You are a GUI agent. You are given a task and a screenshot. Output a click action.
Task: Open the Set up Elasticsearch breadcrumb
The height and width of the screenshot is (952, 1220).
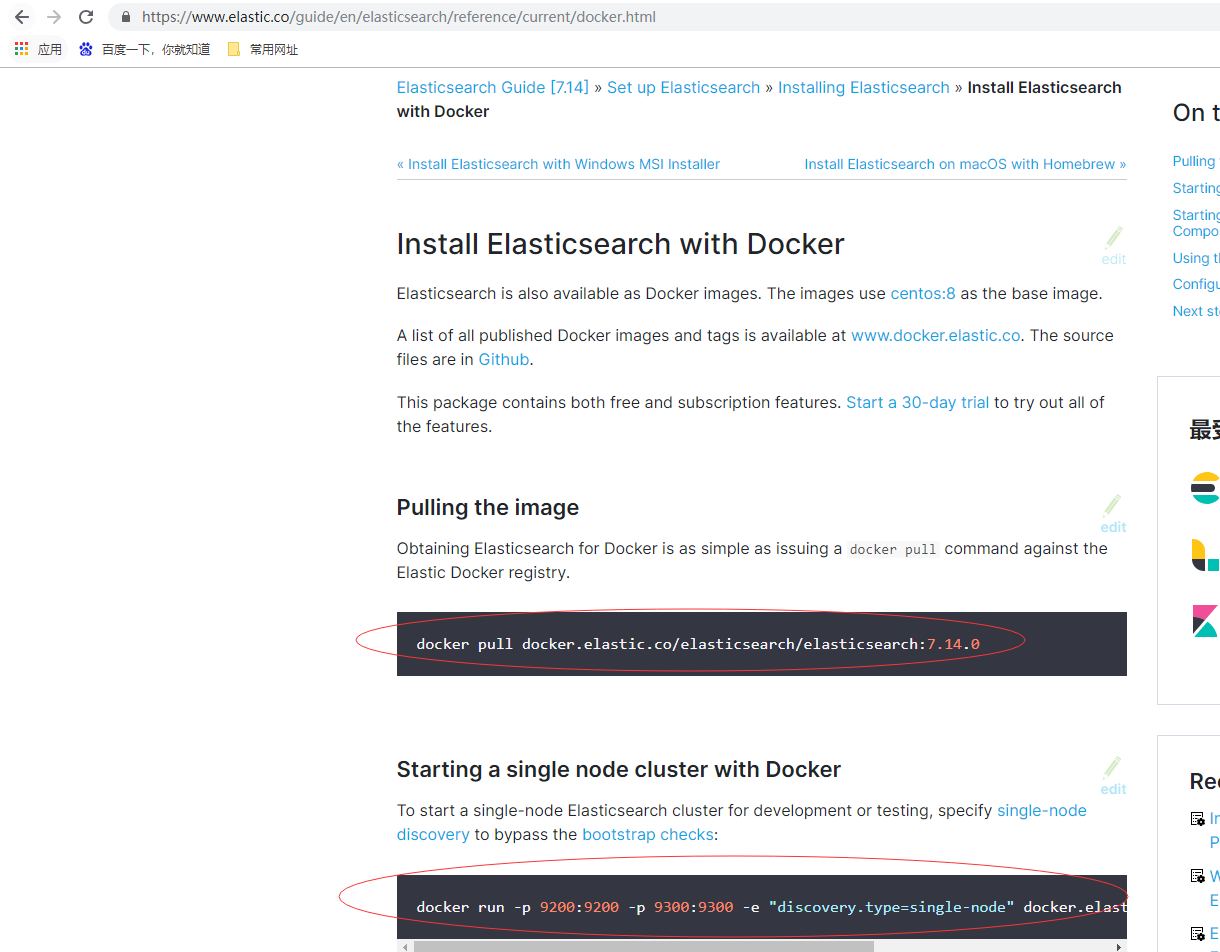(683, 87)
